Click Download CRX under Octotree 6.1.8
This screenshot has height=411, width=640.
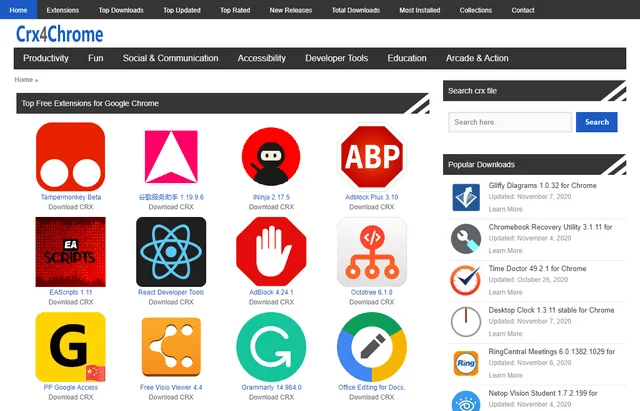pos(371,302)
